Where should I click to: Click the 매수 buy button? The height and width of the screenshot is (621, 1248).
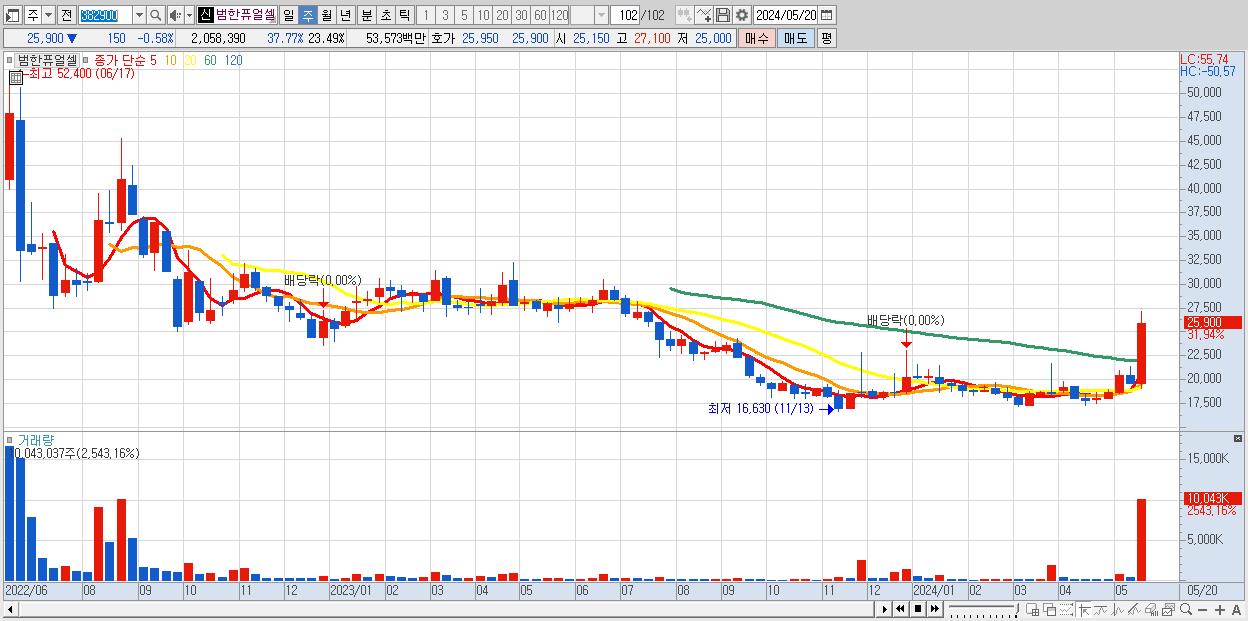(757, 38)
